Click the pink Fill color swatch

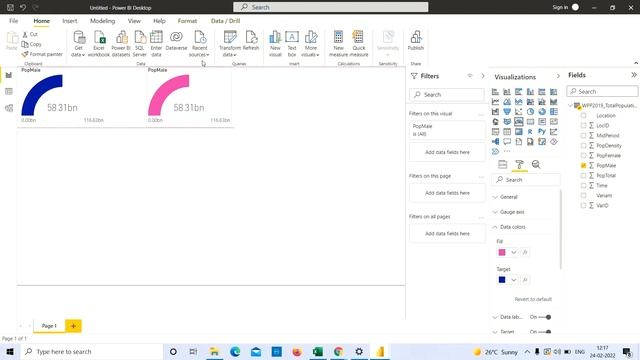502,252
